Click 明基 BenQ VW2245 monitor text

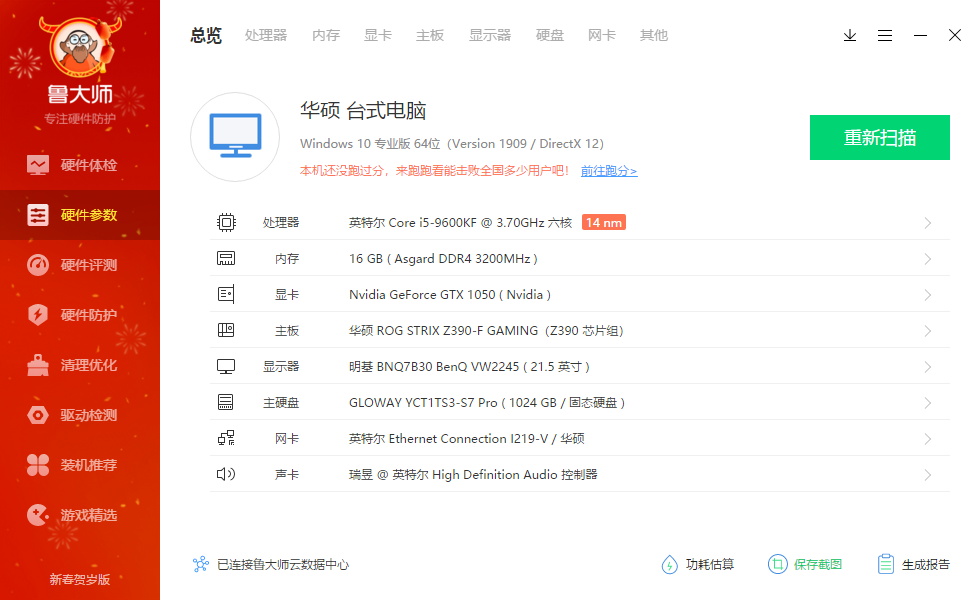pos(469,367)
